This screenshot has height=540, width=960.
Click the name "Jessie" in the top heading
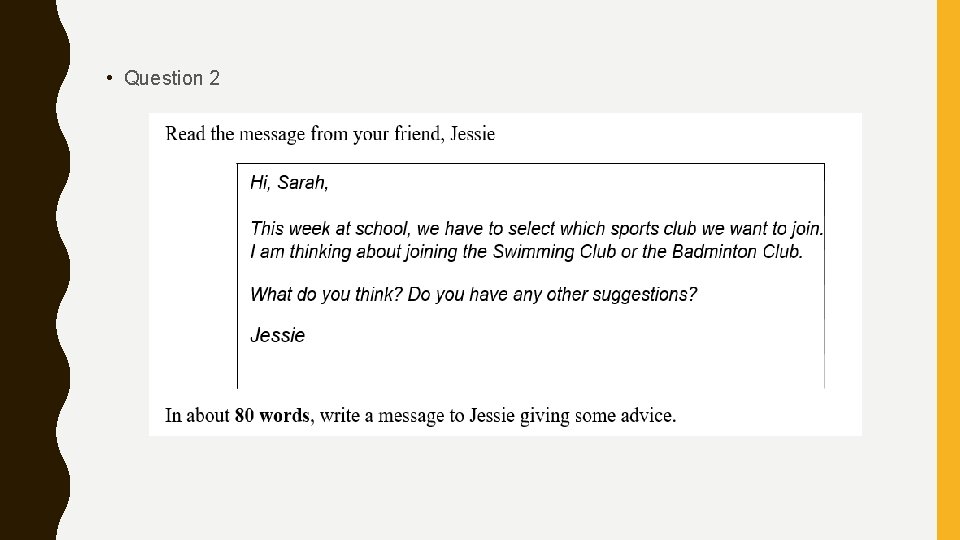(x=472, y=134)
